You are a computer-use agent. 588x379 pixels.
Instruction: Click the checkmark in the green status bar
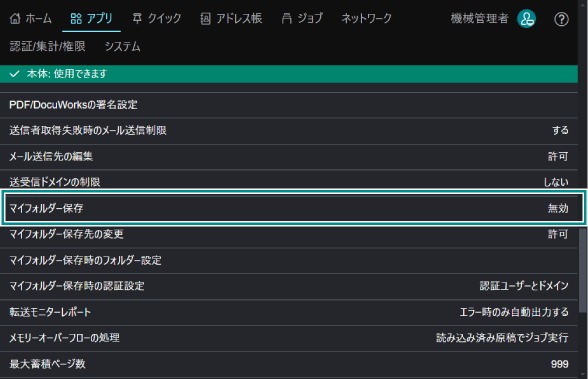14,74
